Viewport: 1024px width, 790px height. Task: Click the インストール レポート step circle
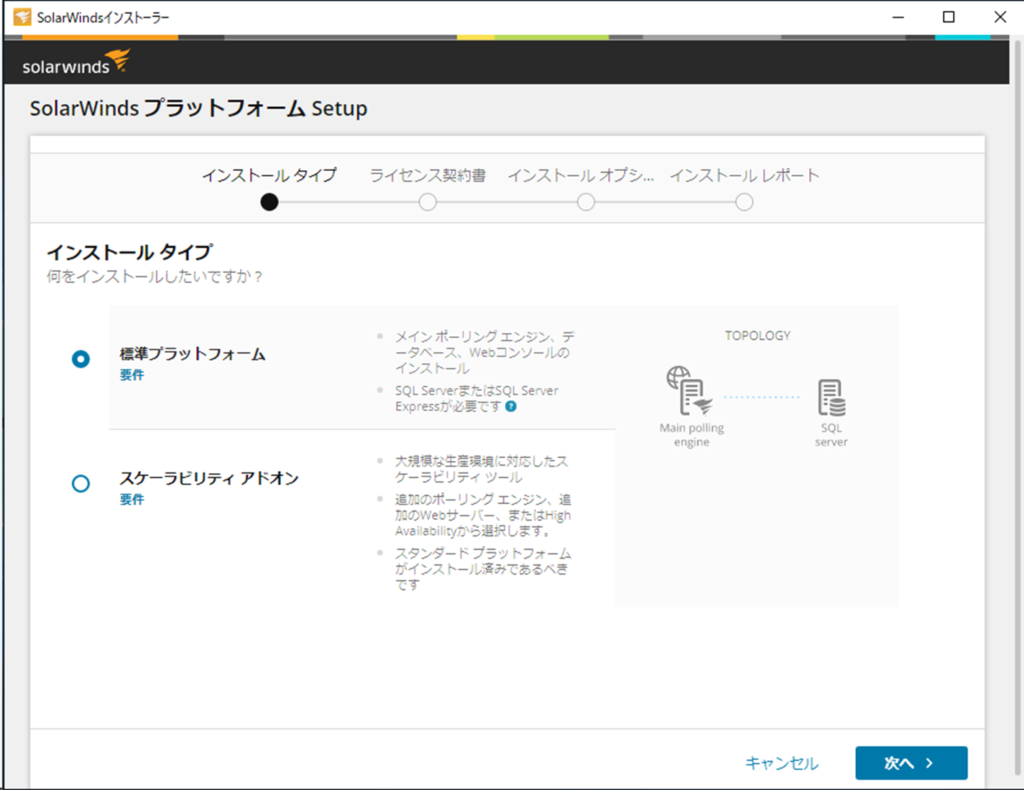click(x=744, y=202)
